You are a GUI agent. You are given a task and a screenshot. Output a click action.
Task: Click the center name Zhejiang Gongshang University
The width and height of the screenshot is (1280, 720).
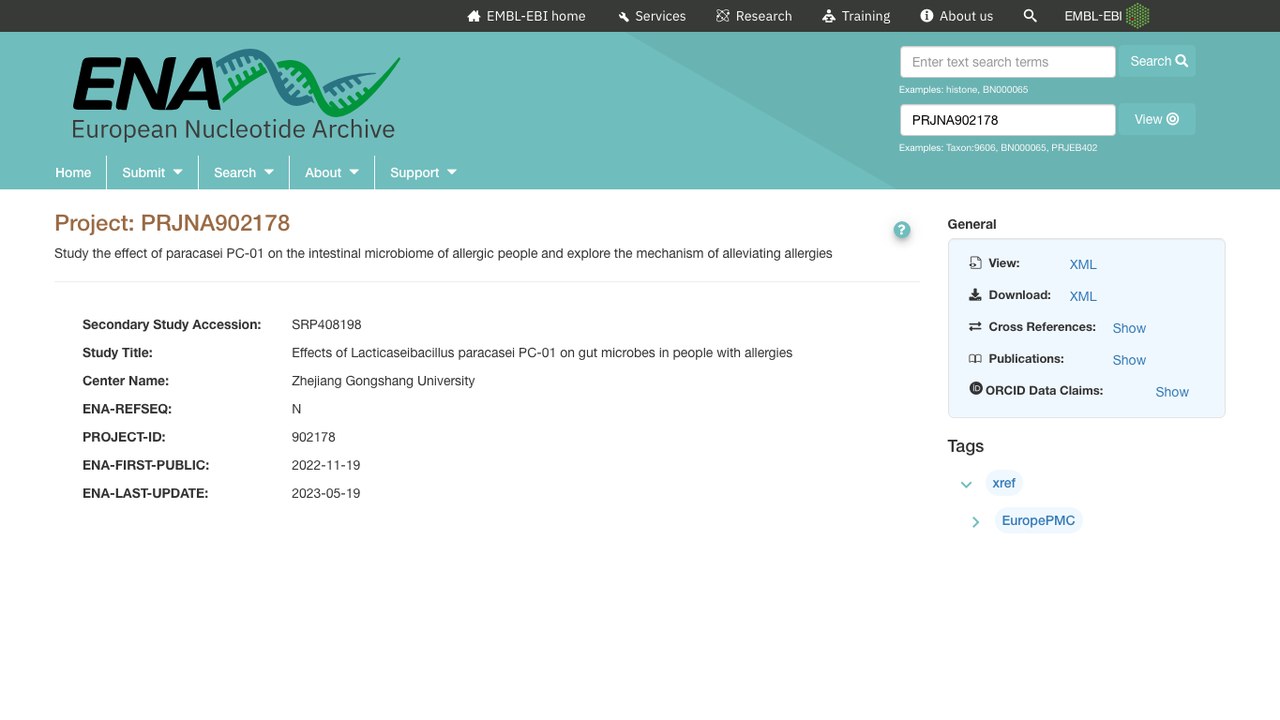383,380
